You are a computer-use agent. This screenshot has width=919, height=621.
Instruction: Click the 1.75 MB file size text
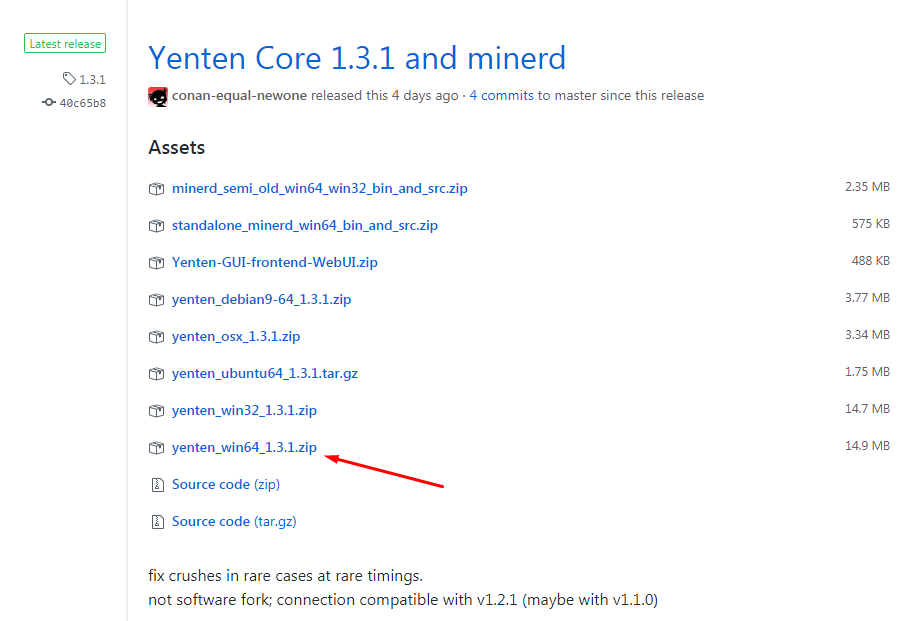pos(867,371)
